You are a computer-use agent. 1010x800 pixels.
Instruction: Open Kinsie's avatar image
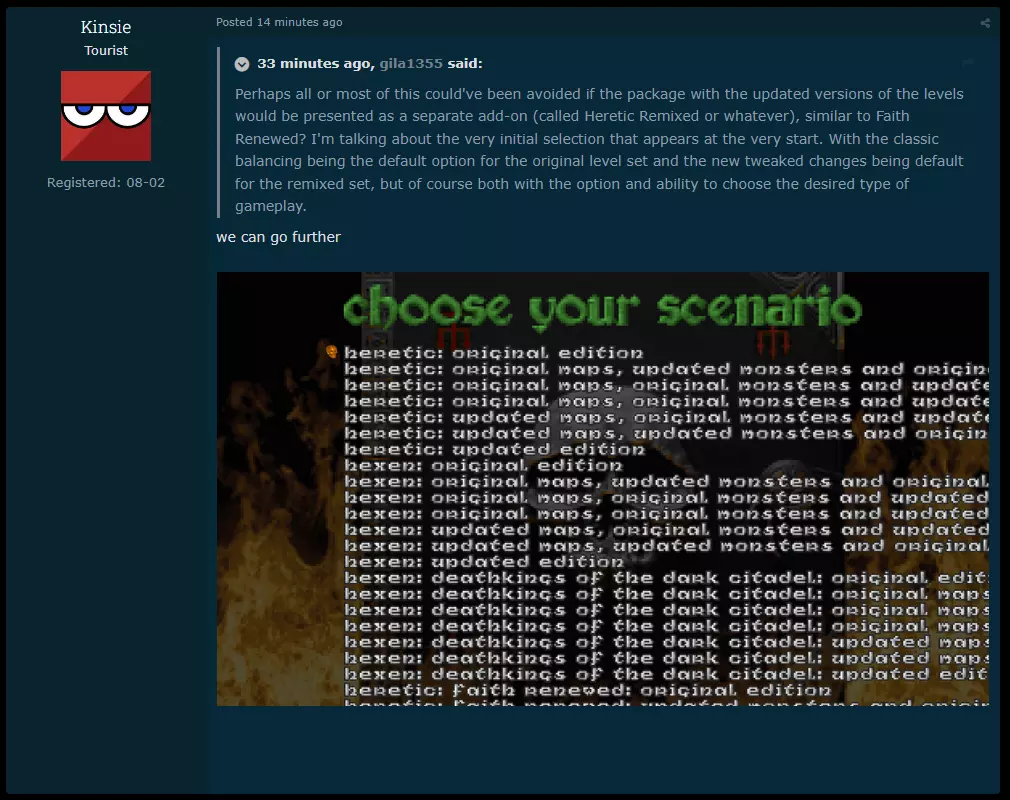click(106, 116)
